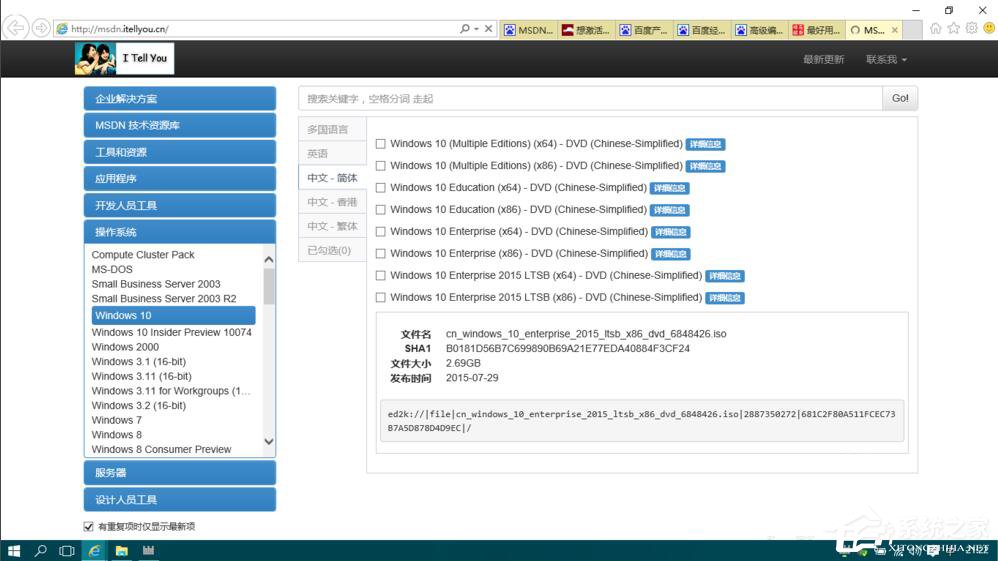The width and height of the screenshot is (998, 561).
Task: Select Windows 7 in the OS list
Action: (x=117, y=420)
